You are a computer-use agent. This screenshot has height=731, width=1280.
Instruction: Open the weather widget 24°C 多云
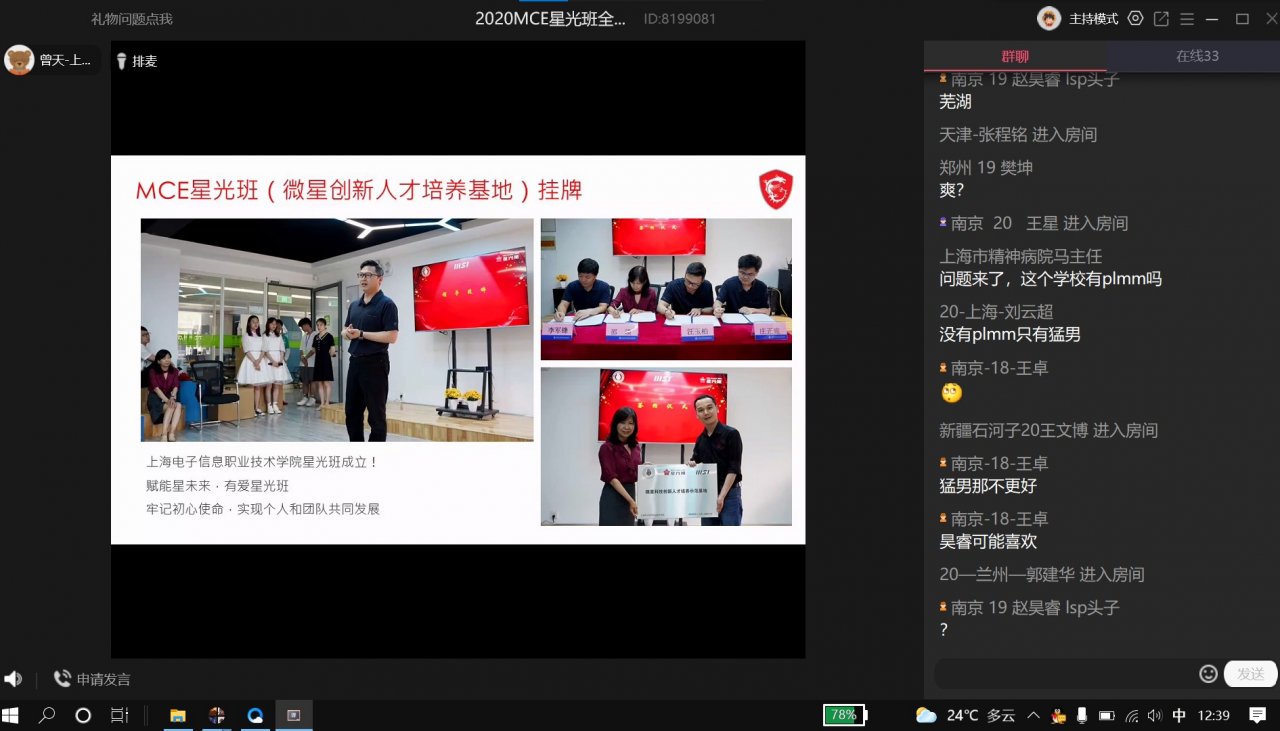tap(965, 715)
